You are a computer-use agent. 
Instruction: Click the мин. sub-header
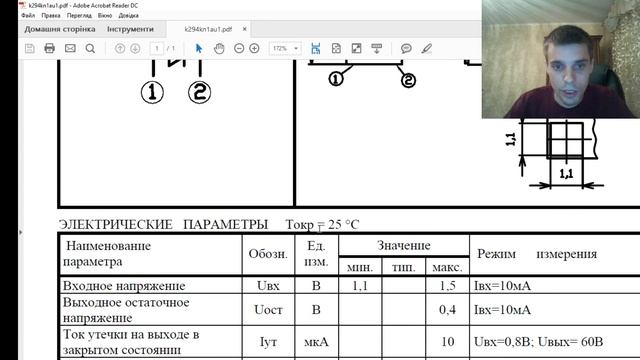pos(360,267)
